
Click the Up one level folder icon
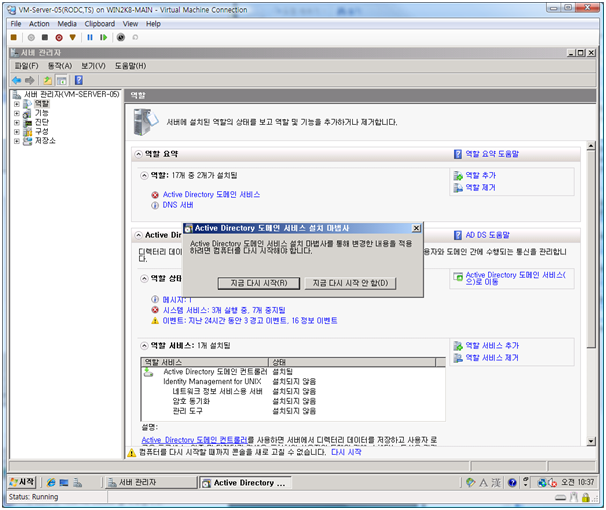[47, 80]
